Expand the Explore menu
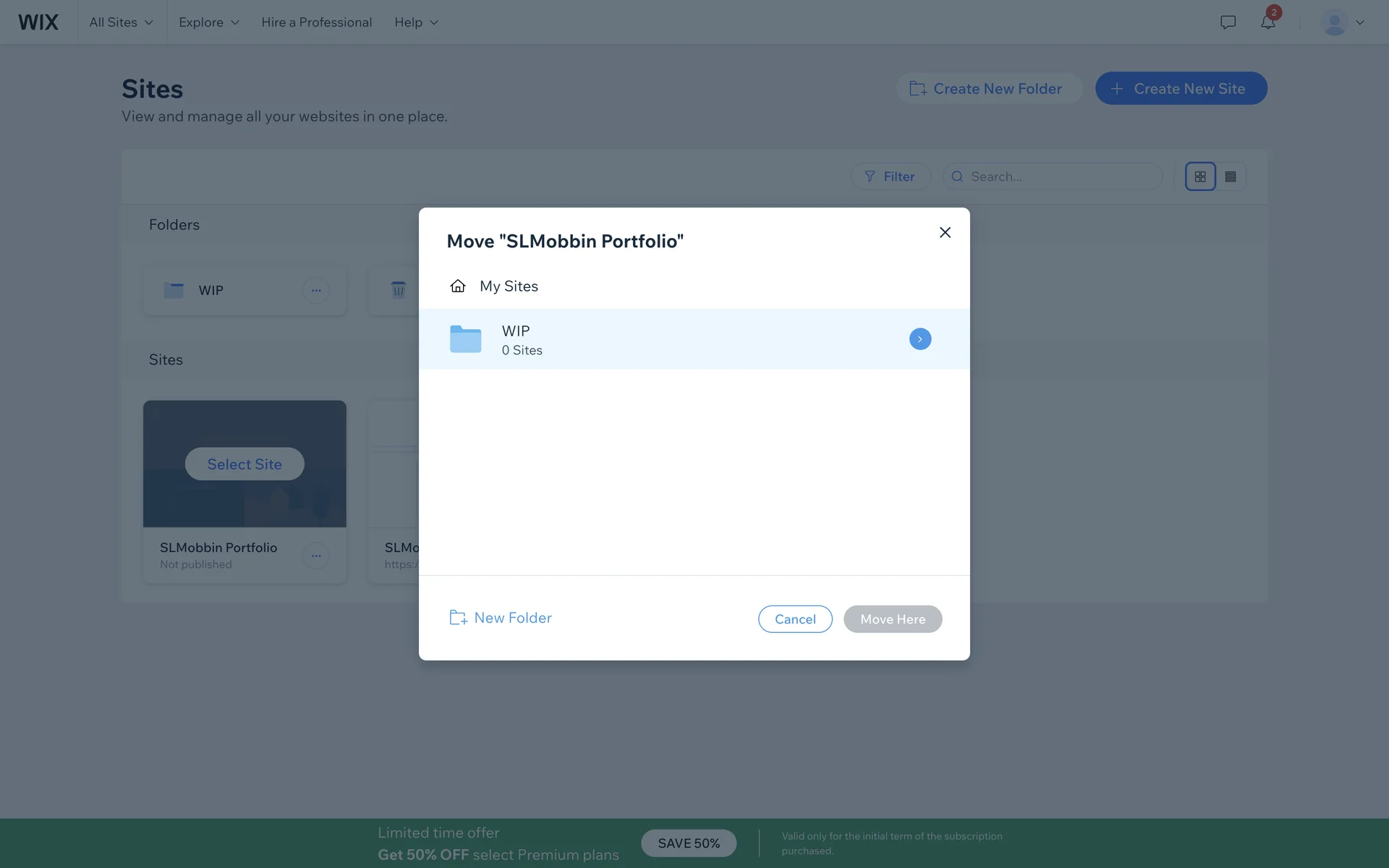The height and width of the screenshot is (868, 1389). (208, 22)
